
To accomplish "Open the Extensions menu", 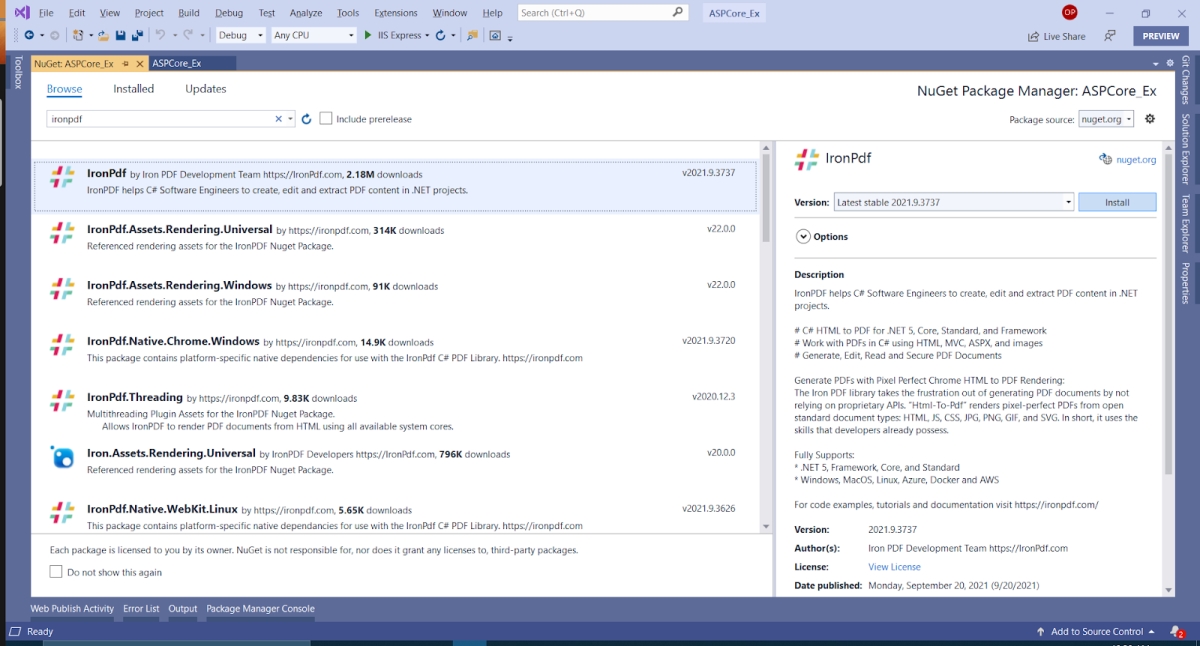I will (396, 13).
